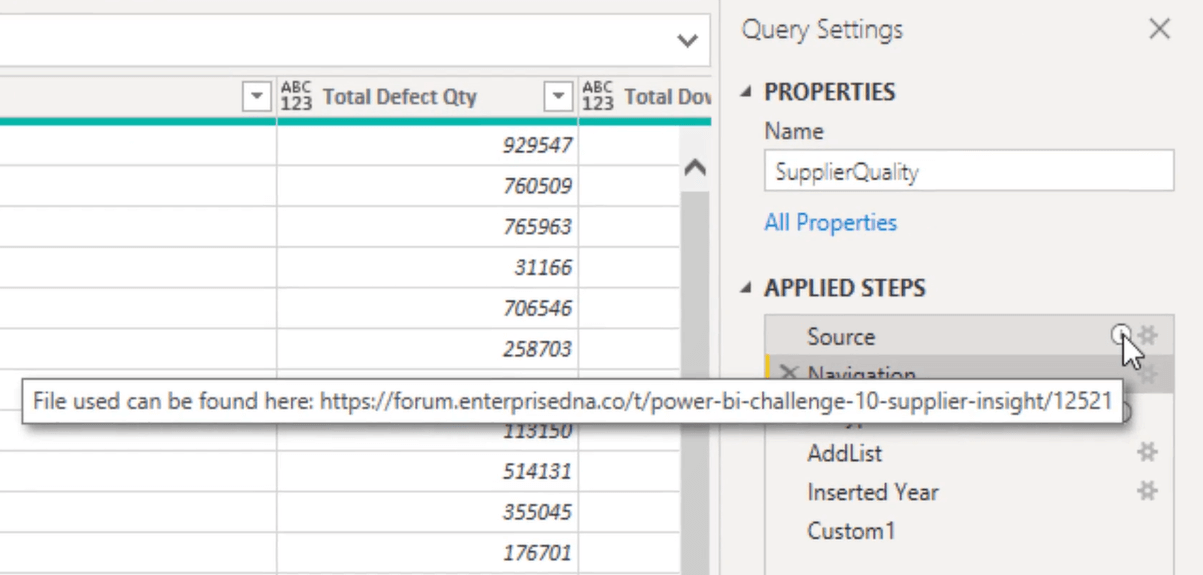Select the cell with value 765963
Screen dimensions: 1203x575
point(427,227)
